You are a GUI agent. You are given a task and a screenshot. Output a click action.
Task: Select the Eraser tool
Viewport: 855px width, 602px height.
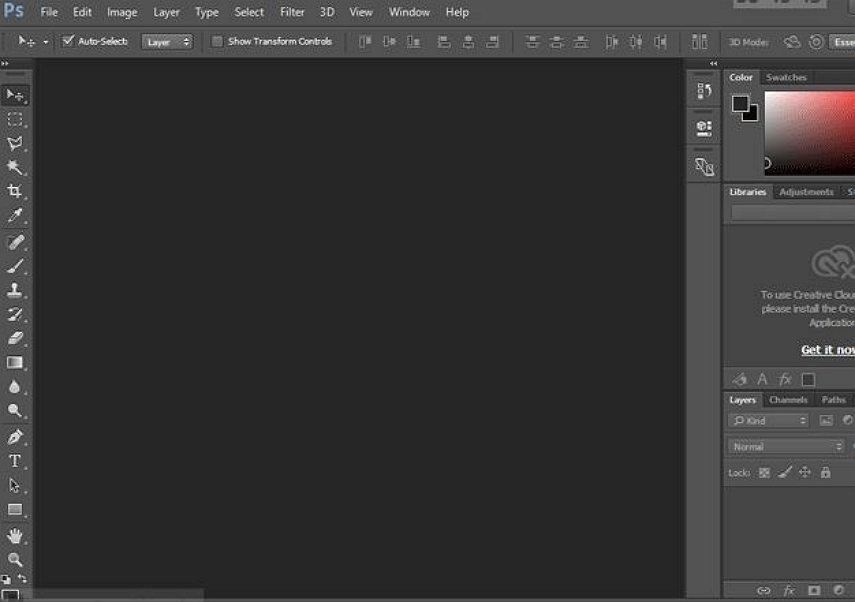tap(15, 338)
